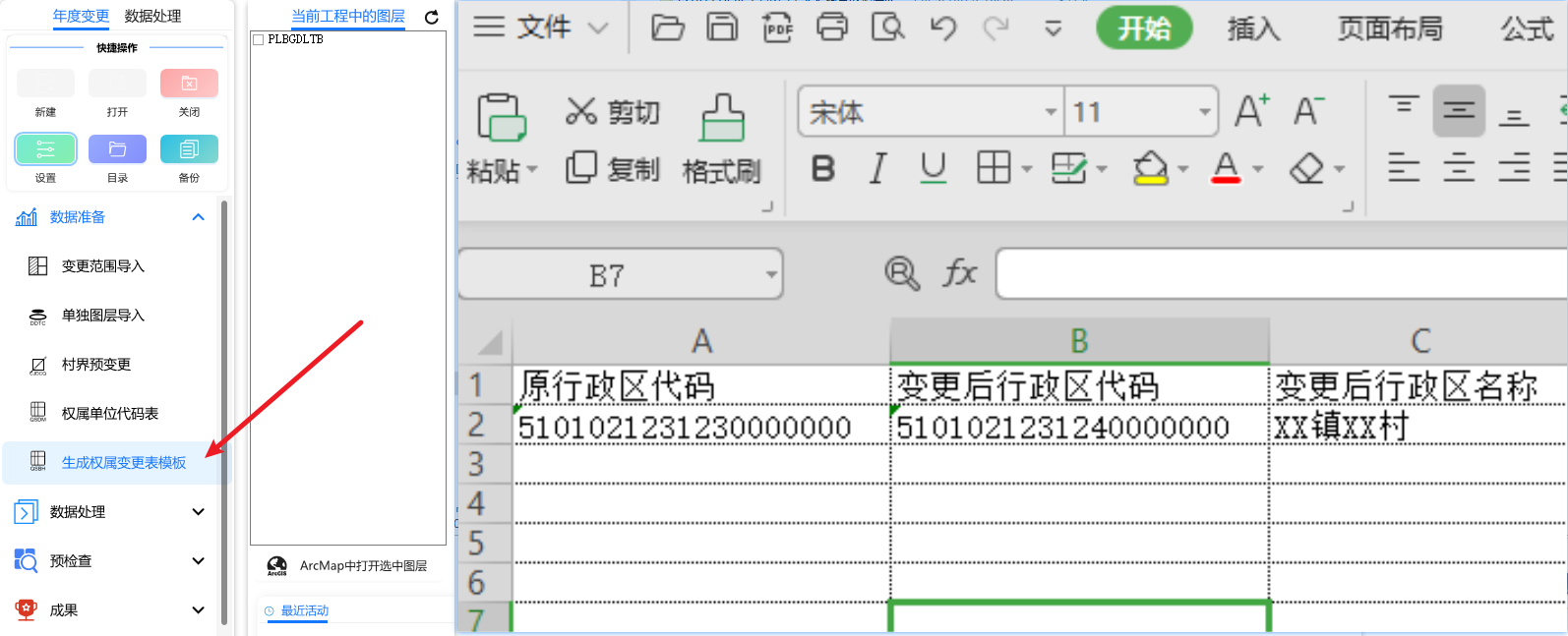
Task: Click 生成权属变更表模板 in sidebar
Action: [123, 463]
